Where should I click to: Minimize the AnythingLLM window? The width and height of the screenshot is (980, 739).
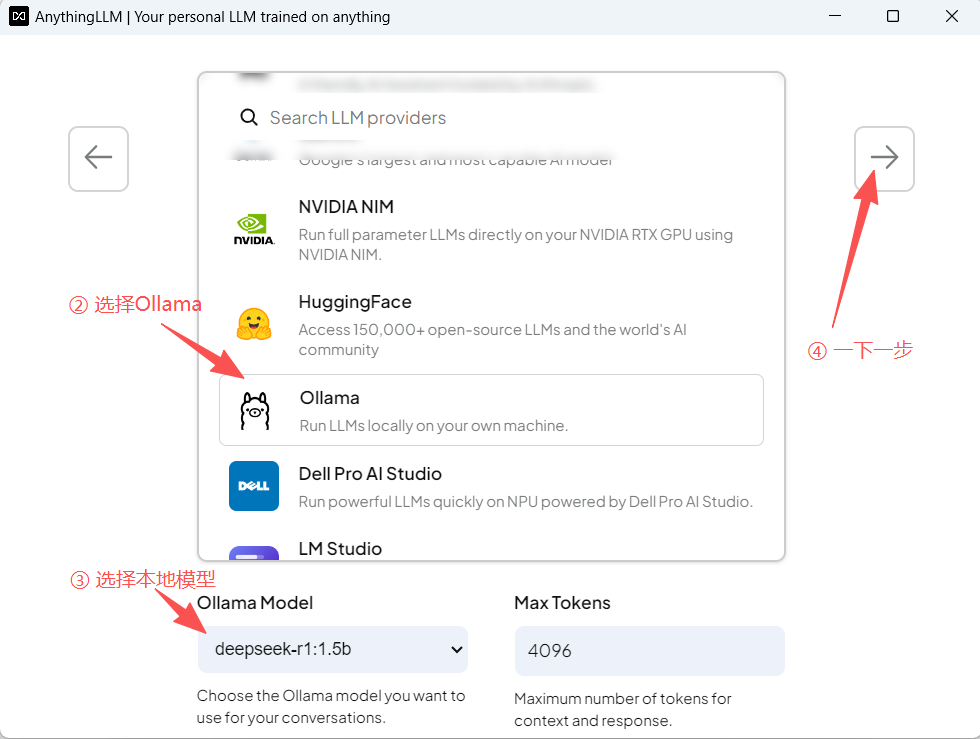[834, 16]
